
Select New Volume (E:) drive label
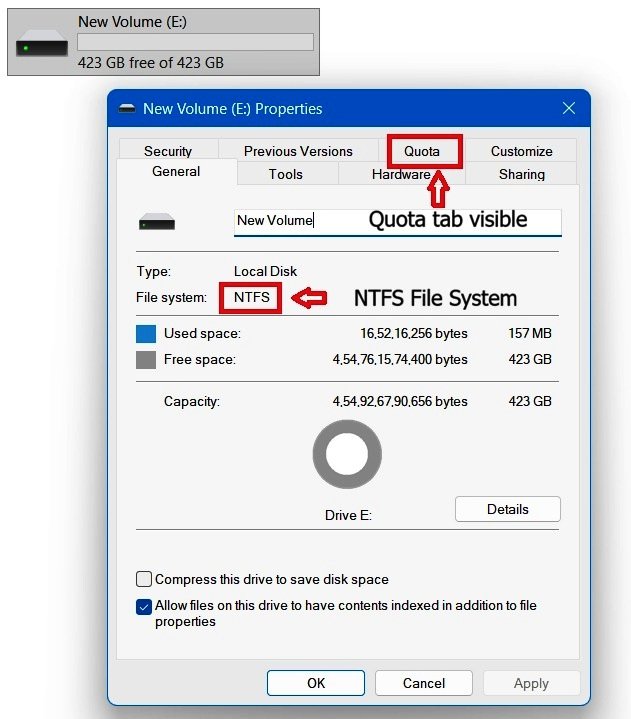tap(132, 22)
